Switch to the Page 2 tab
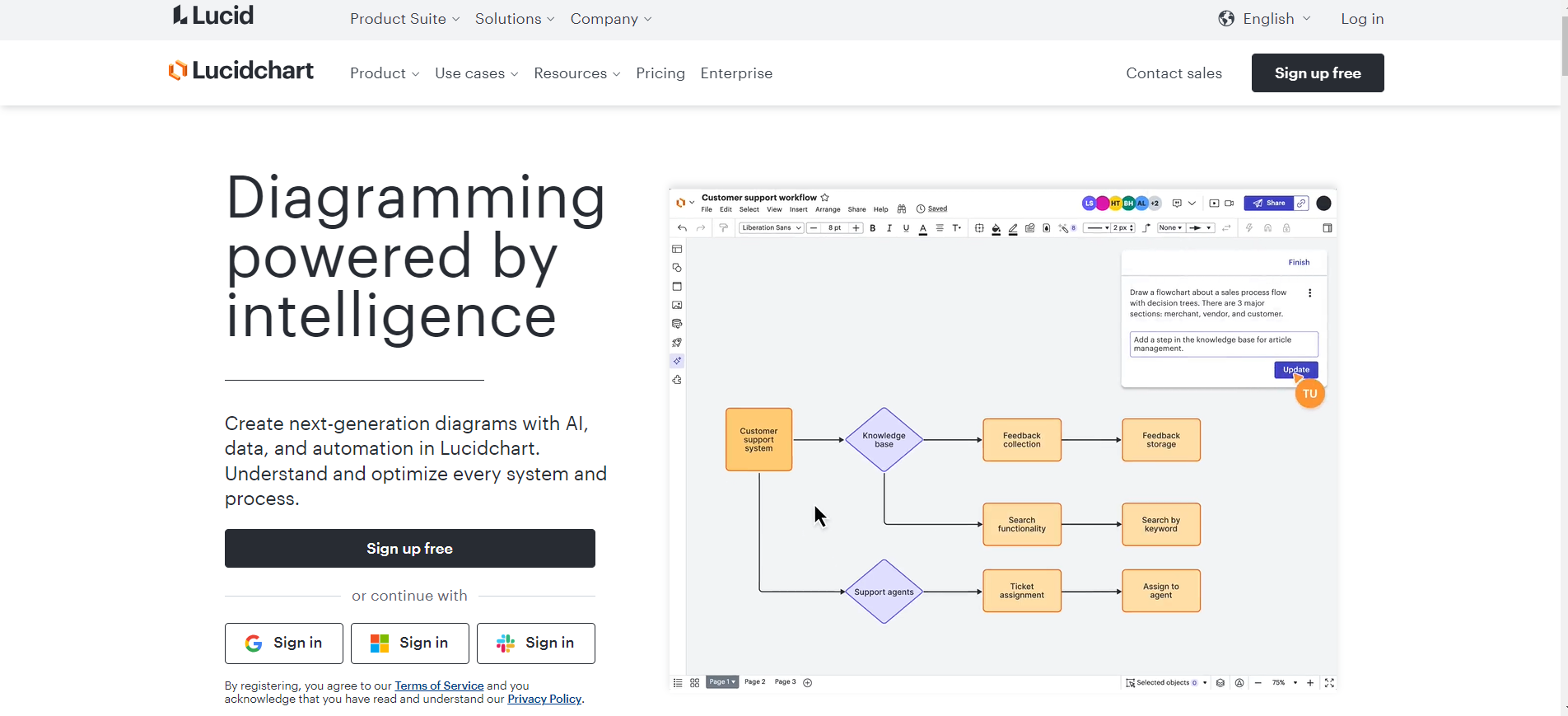The width and height of the screenshot is (1568, 716). (x=755, y=682)
